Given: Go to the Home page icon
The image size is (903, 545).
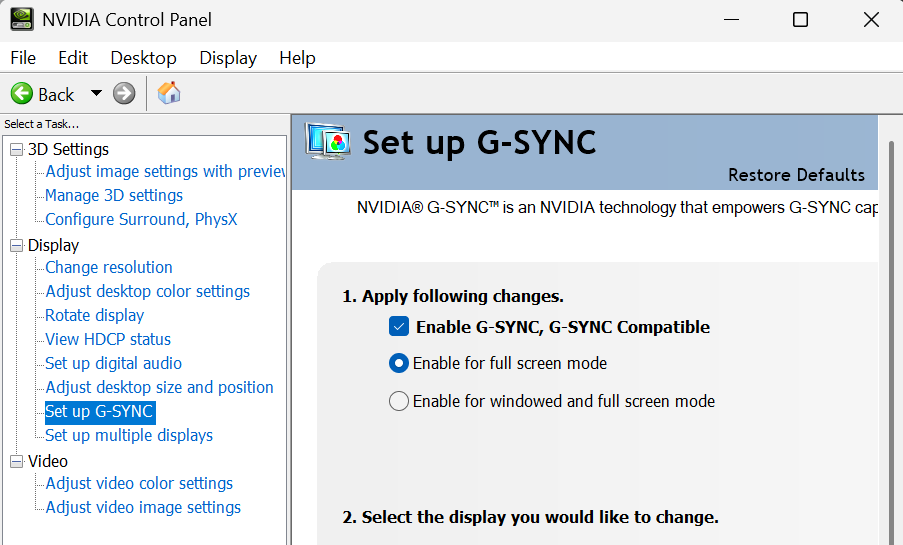Looking at the screenshot, I should point(169,93).
